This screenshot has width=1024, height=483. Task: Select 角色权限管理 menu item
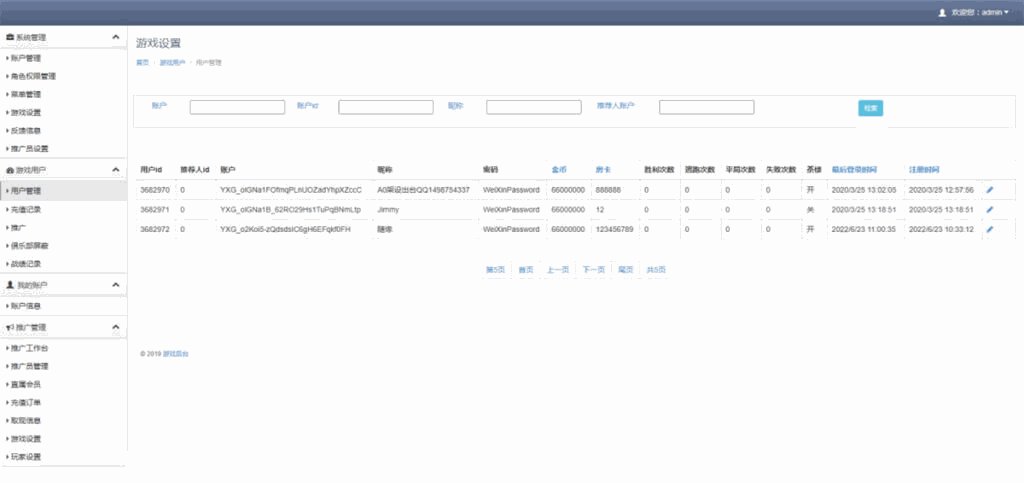coord(32,76)
